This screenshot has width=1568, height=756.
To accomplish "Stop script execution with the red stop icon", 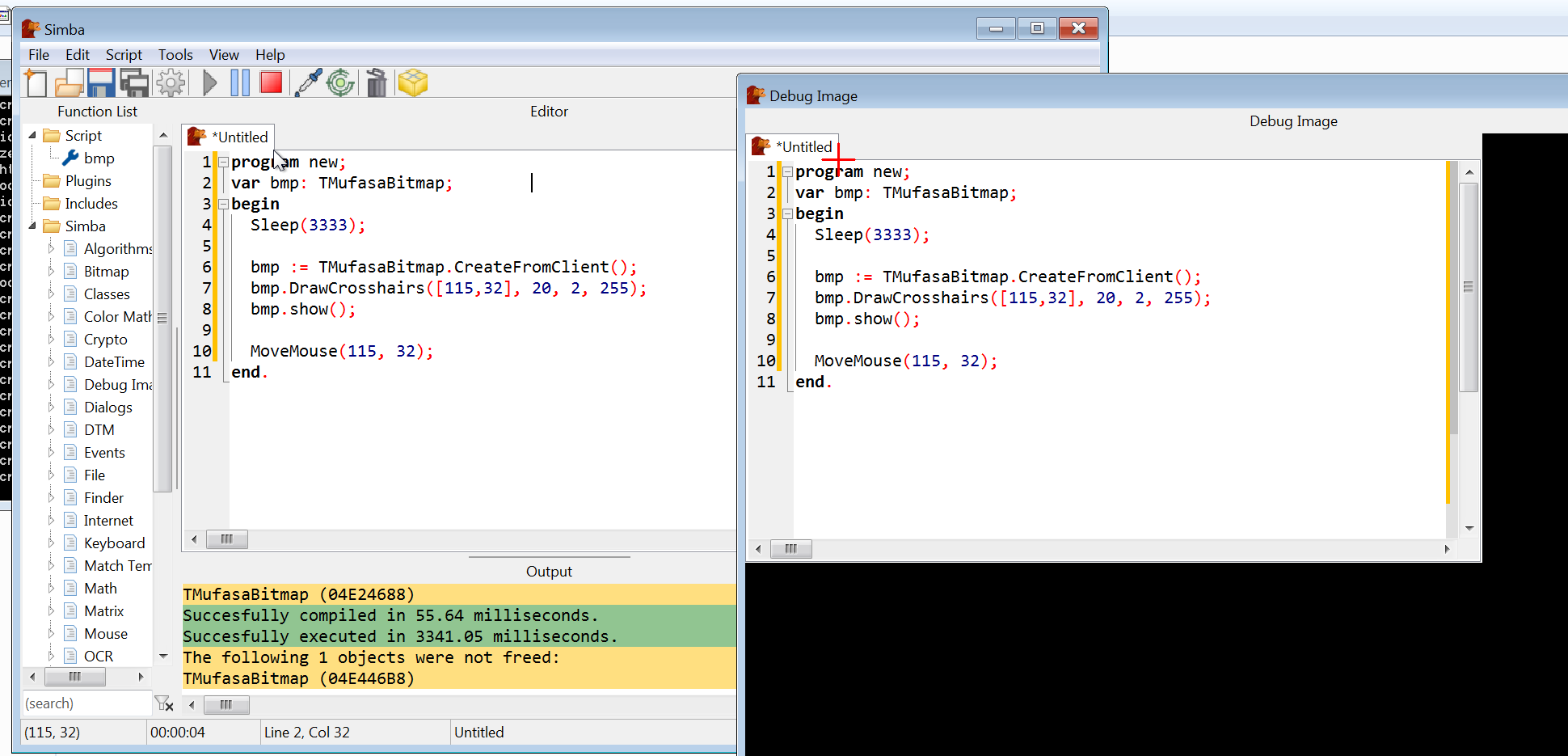I will coord(271,82).
